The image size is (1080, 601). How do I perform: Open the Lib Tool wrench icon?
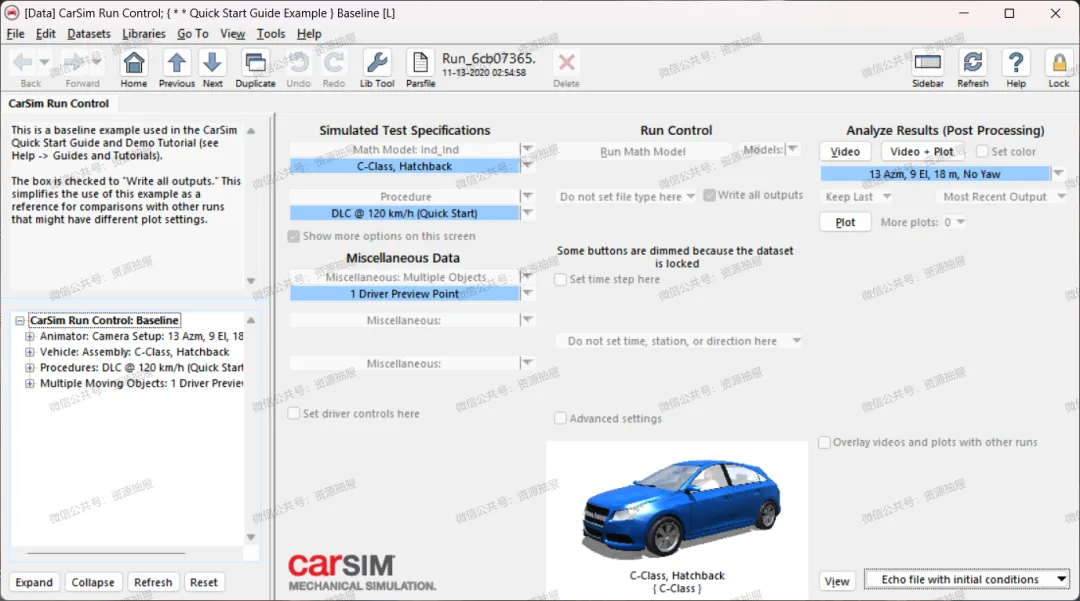click(377, 63)
